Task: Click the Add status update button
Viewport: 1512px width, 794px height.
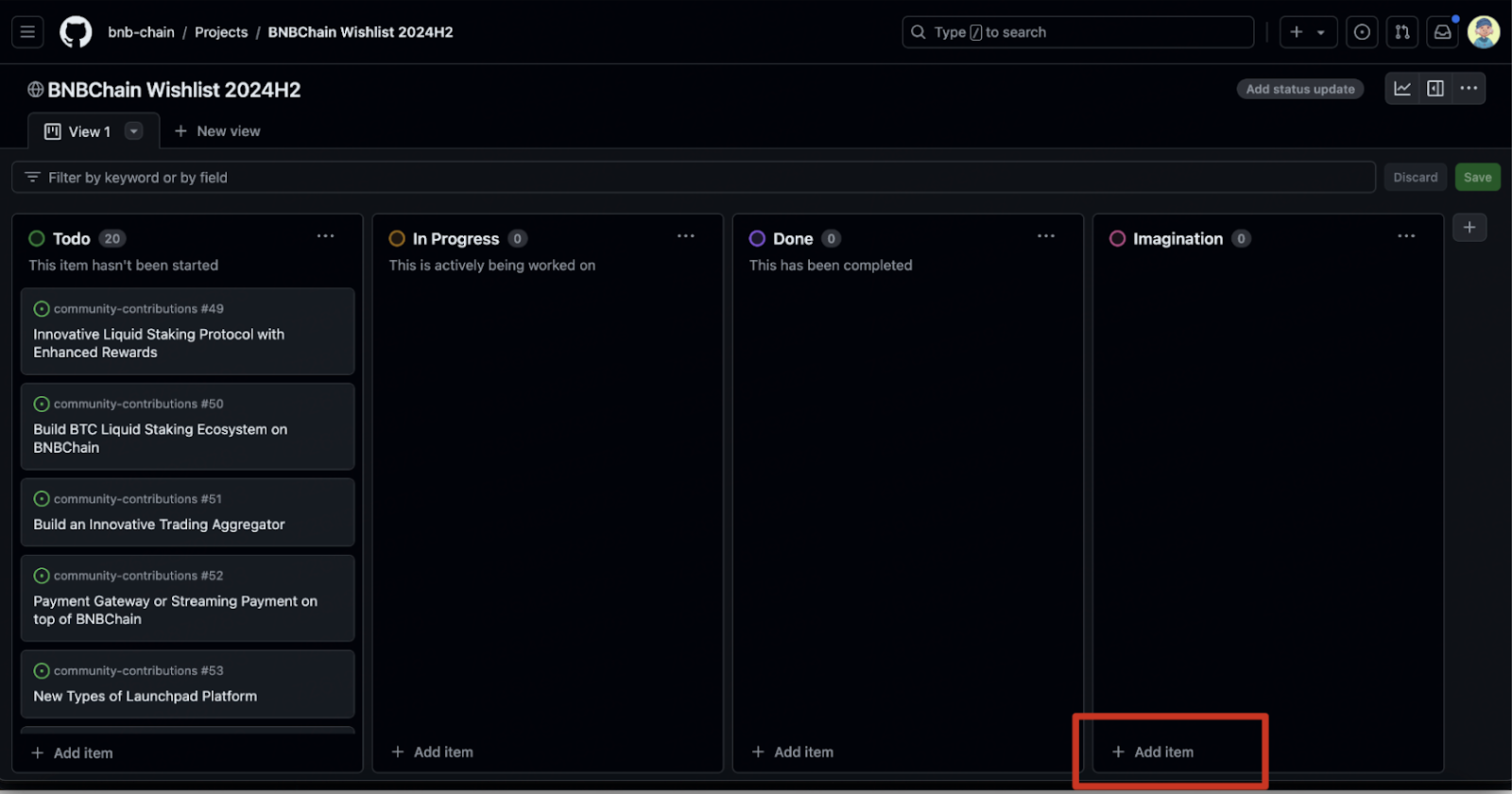Action: tap(1300, 89)
